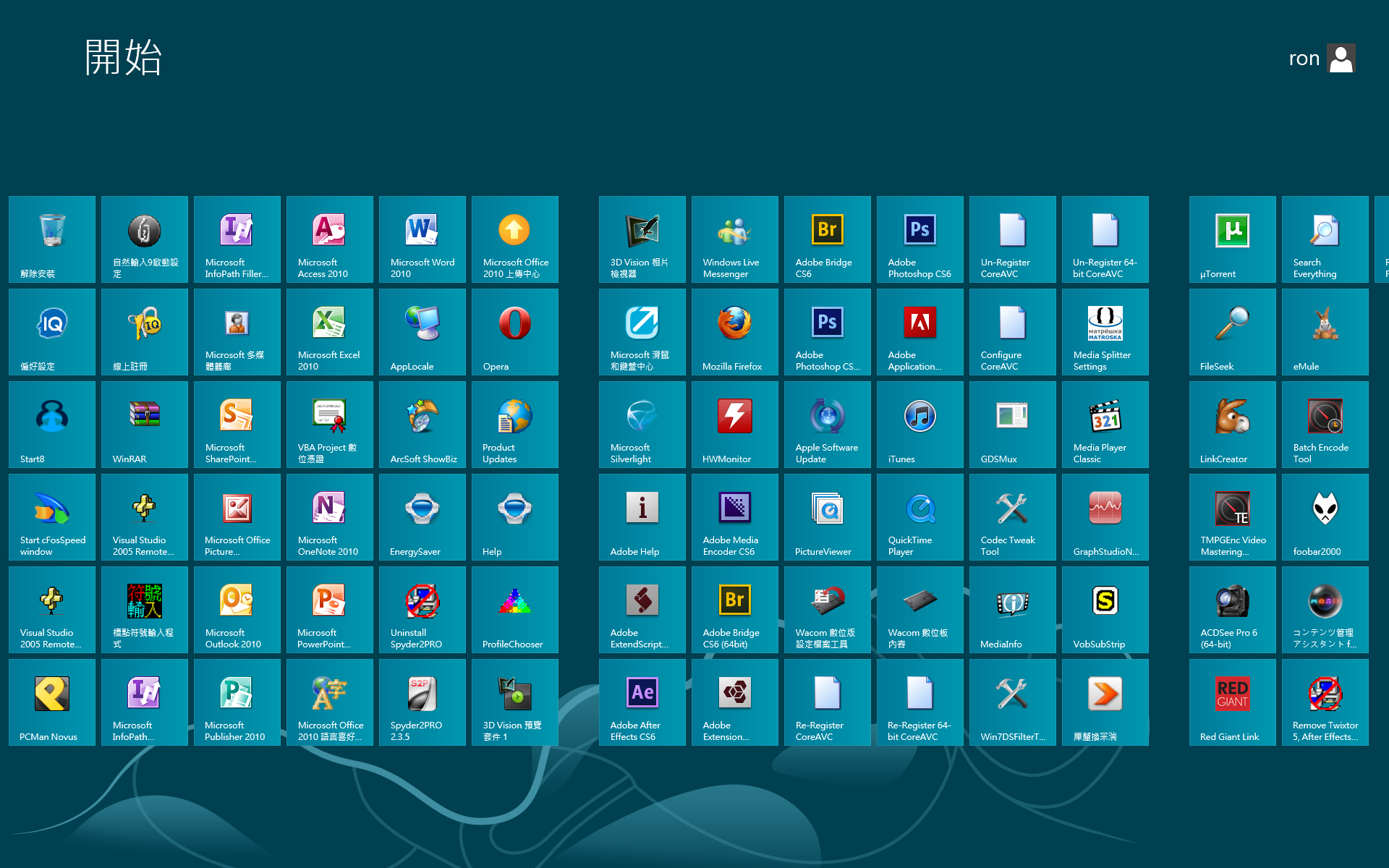The image size is (1389, 868).
Task: Open WinRAR tile
Action: [x=144, y=425]
